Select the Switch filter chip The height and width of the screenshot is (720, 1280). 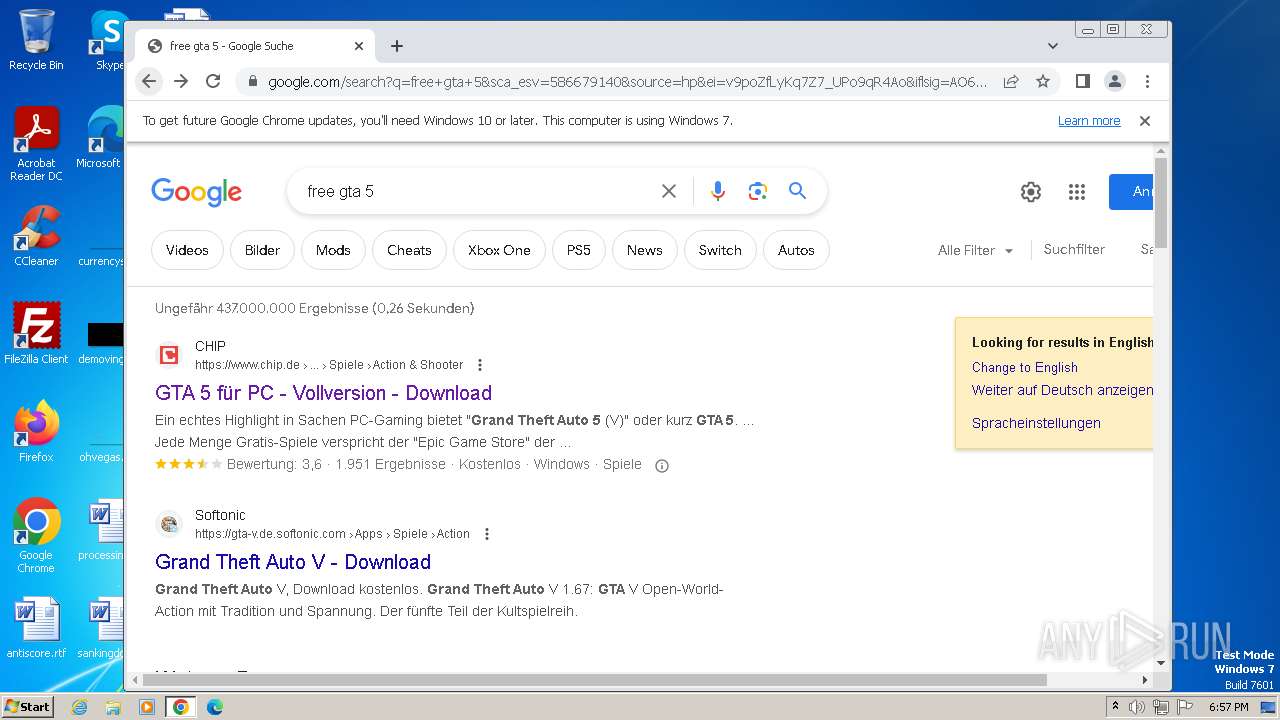[720, 250]
